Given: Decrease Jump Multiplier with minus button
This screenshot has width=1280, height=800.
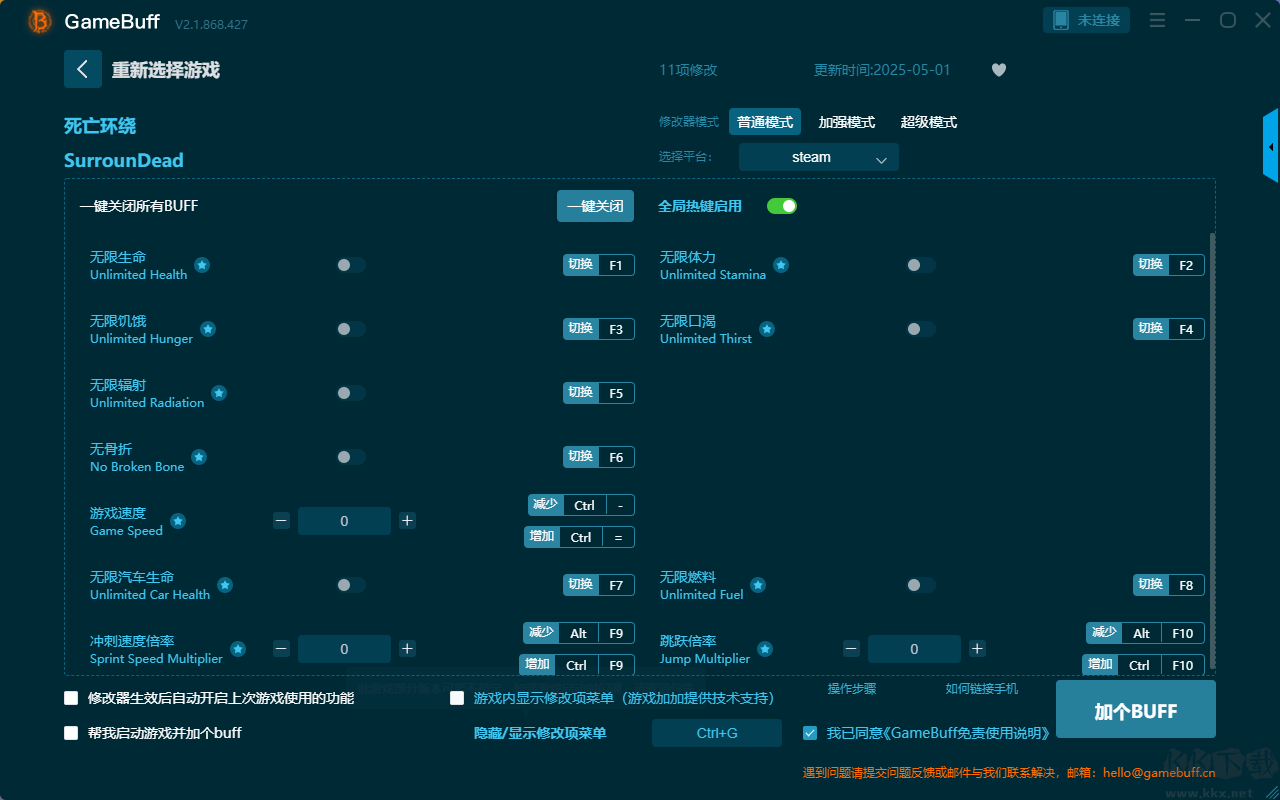Looking at the screenshot, I should coord(851,649).
